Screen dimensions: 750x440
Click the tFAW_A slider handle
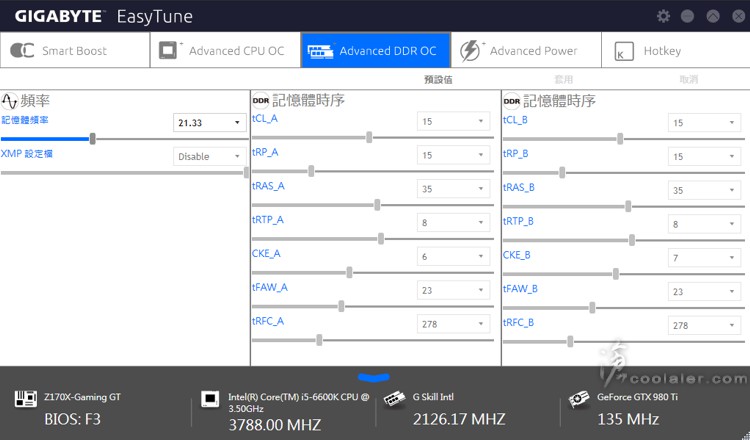click(x=341, y=307)
